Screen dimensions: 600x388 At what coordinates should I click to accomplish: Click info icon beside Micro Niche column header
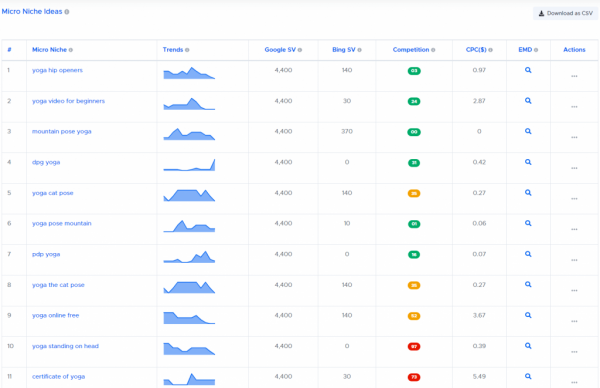pos(71,50)
